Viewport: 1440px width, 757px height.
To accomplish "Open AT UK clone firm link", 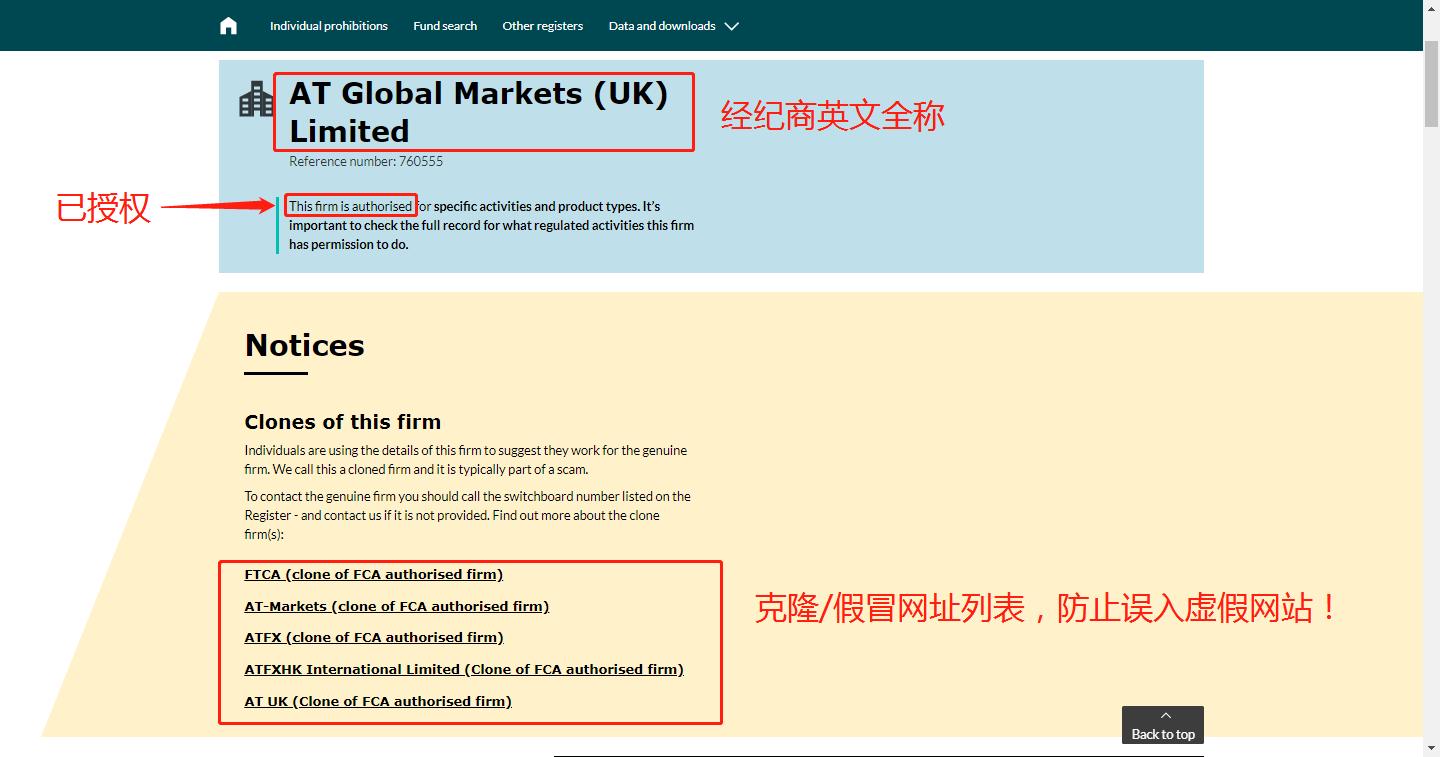I will coord(378,702).
